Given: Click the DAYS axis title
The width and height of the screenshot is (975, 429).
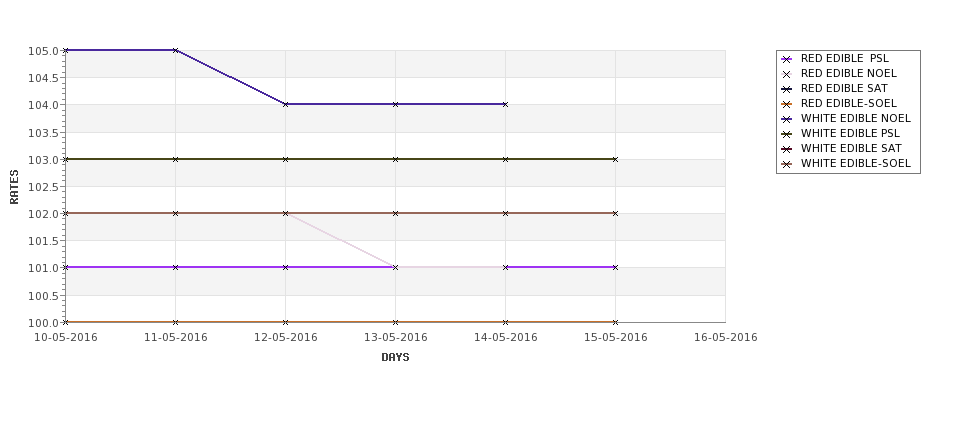Looking at the screenshot, I should click(395, 357).
